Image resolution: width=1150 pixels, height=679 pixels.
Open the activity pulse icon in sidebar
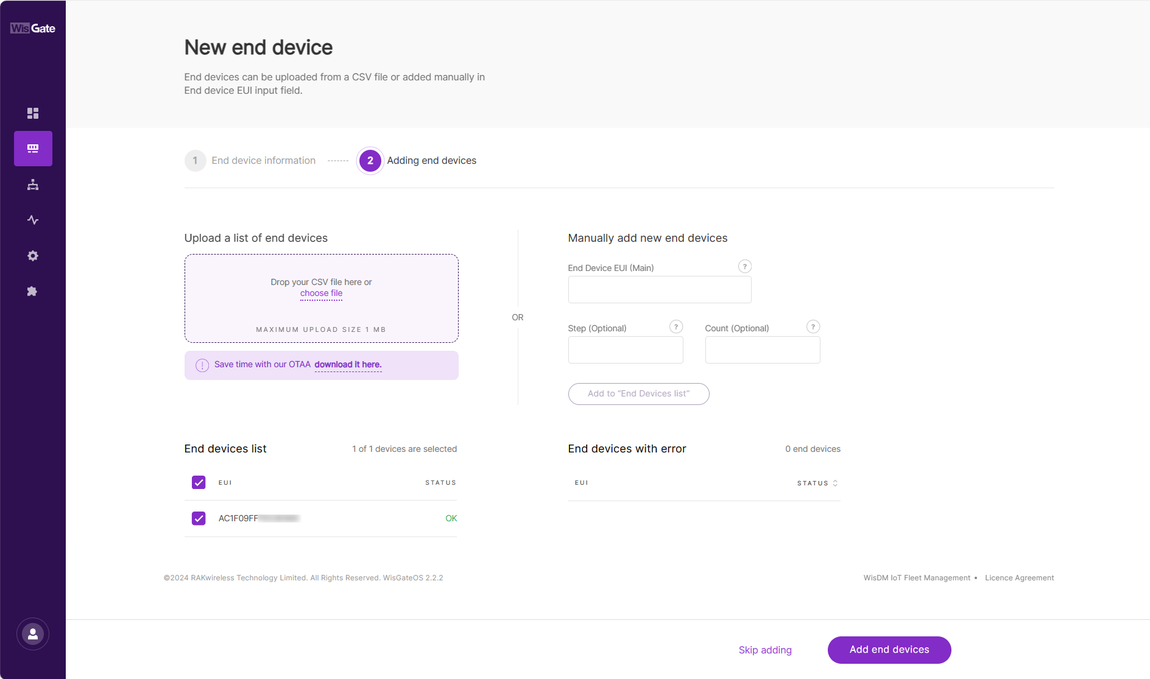(x=32, y=220)
